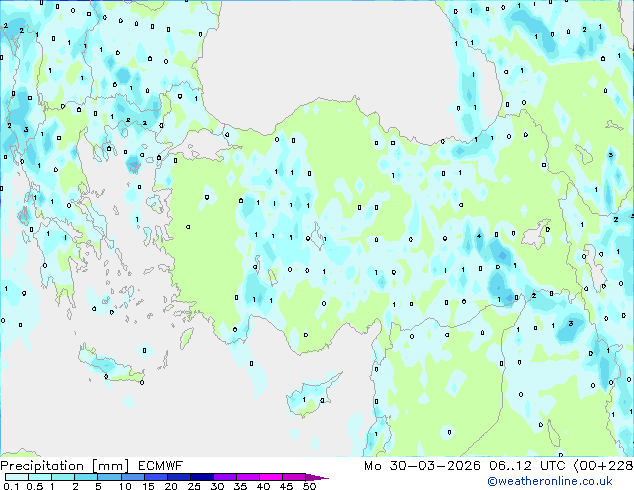Click the '4' precipitation value in eastern Turkey
This screenshot has height=490, width=634.
479,236
